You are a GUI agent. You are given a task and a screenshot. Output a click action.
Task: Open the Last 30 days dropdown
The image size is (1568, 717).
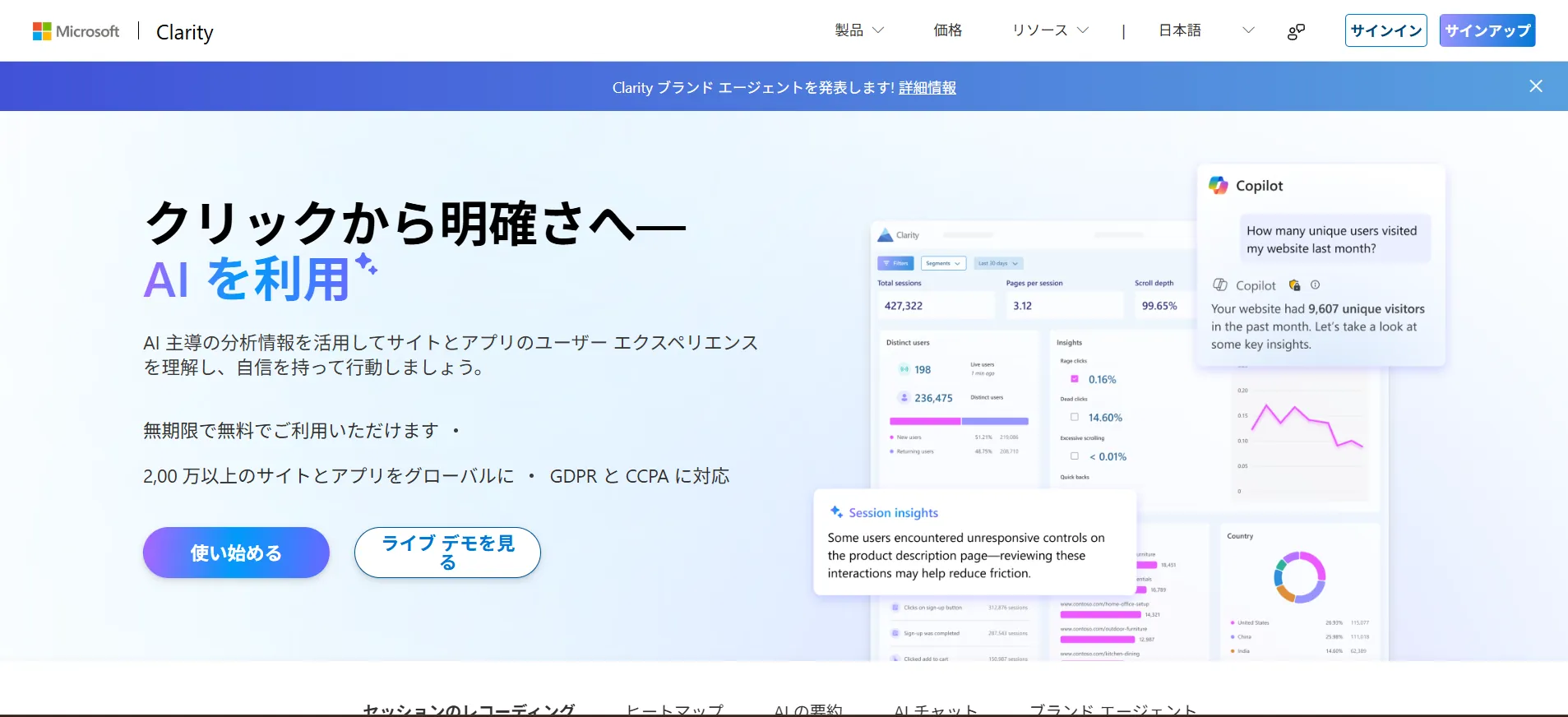pos(998,263)
